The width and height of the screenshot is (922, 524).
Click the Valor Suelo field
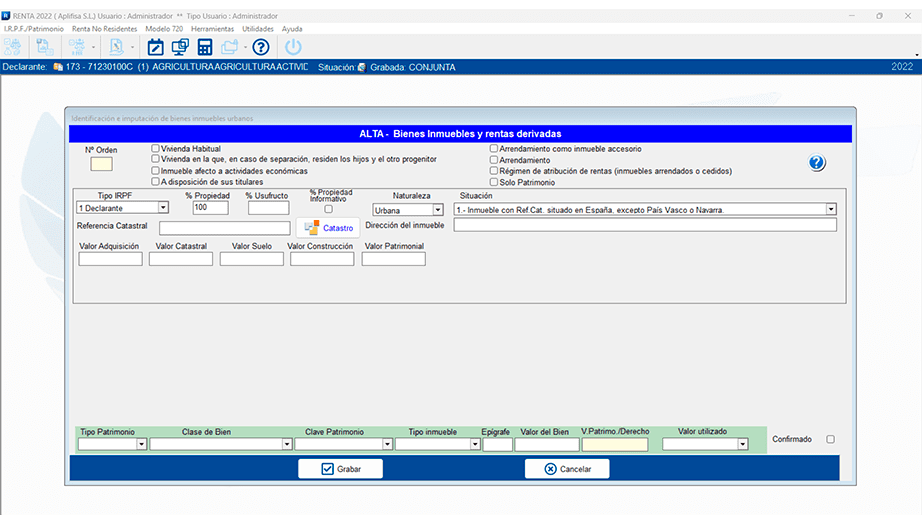point(252,259)
